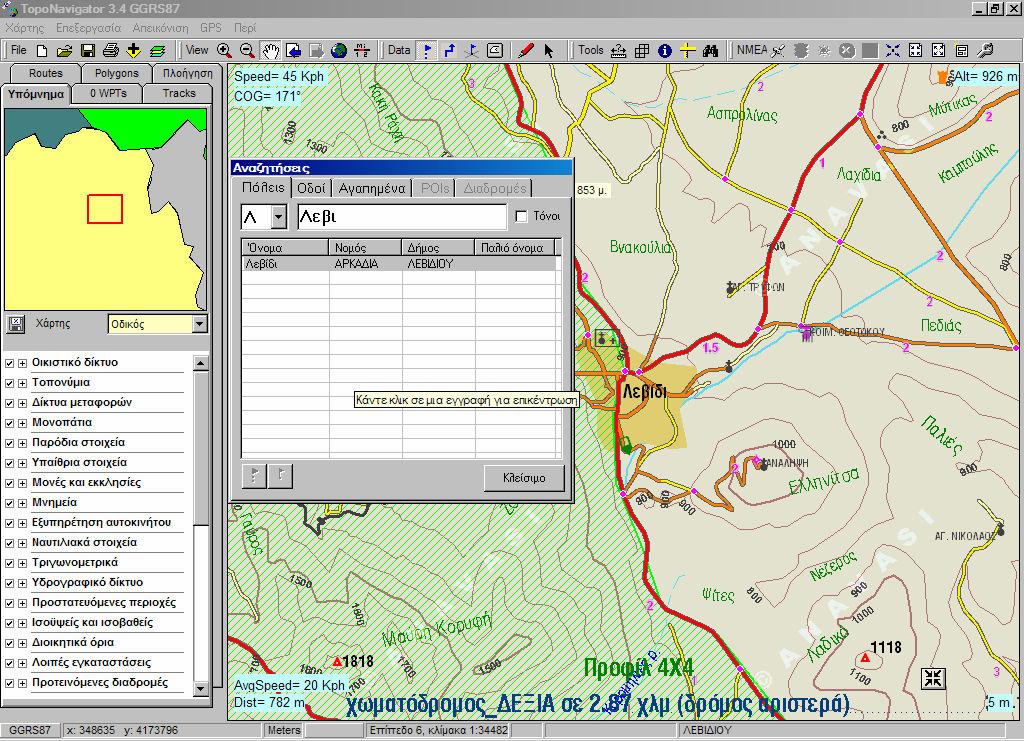The height and width of the screenshot is (741, 1024).
Task: Expand the Ναυτιλιακά στοιχεία node
Action: 22,543
